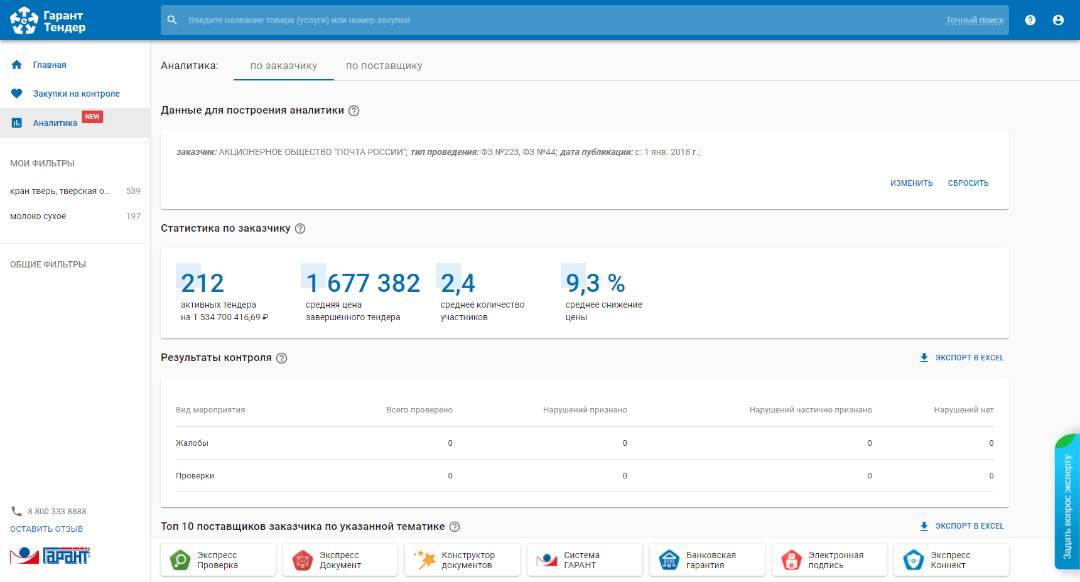Click ИЗМЕНИТЬ to edit analytics data
Viewport: 1080px width, 582px height.
coord(911,183)
